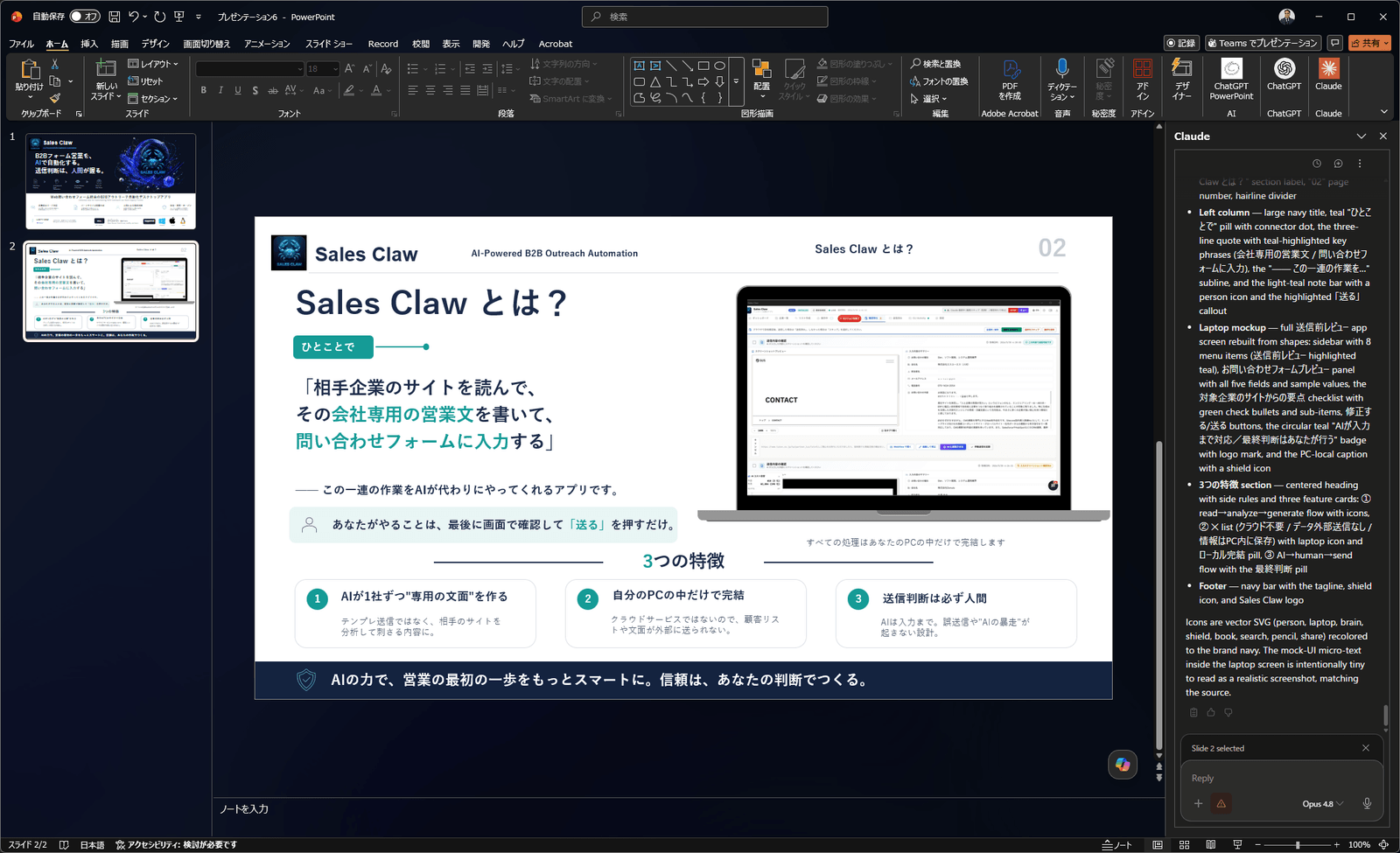
Task: Click the font color A button
Action: click(x=376, y=90)
